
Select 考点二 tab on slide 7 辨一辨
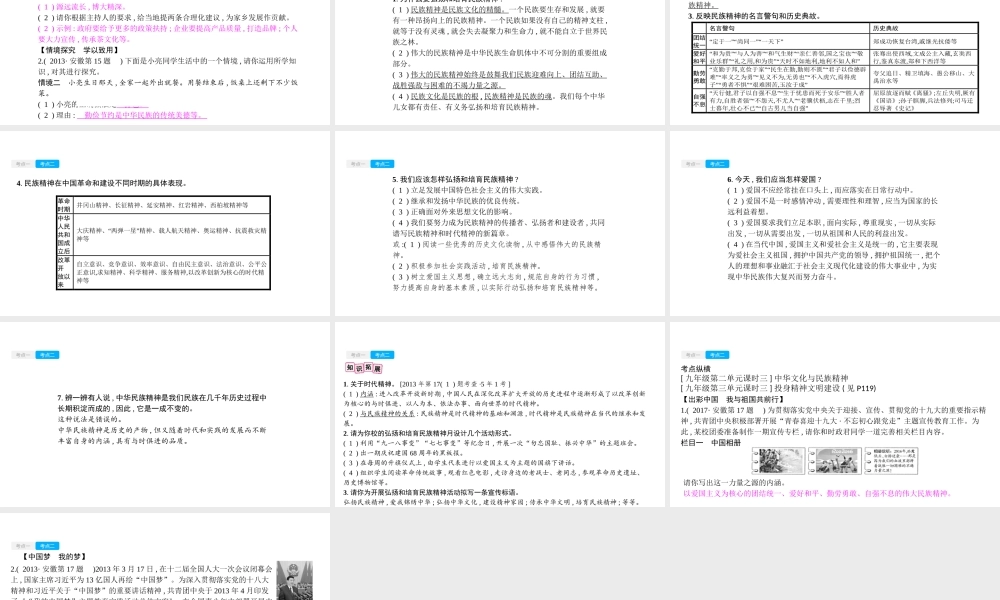[47, 355]
